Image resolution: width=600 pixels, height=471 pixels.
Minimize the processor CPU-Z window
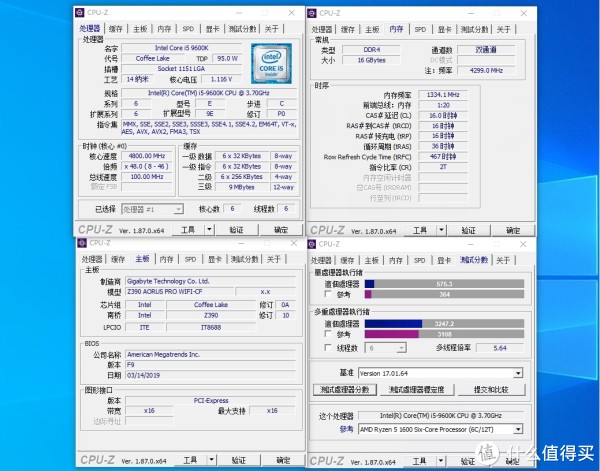click(239, 13)
